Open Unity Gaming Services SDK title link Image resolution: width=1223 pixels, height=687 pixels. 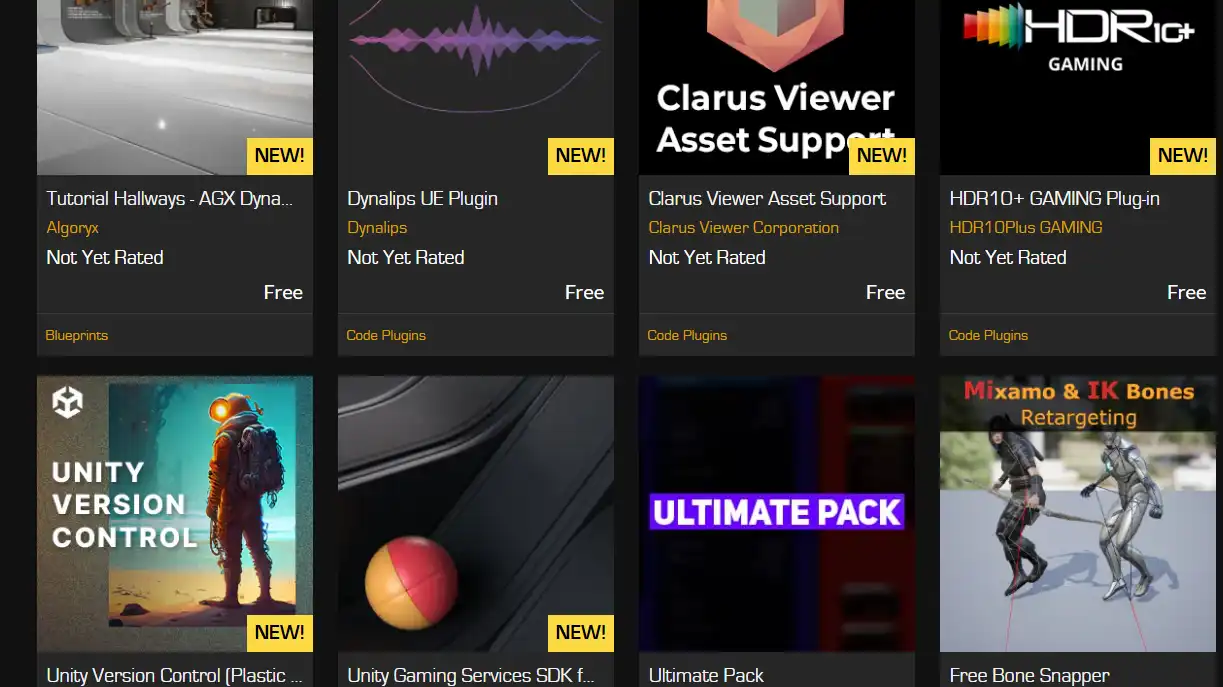[x=470, y=676]
